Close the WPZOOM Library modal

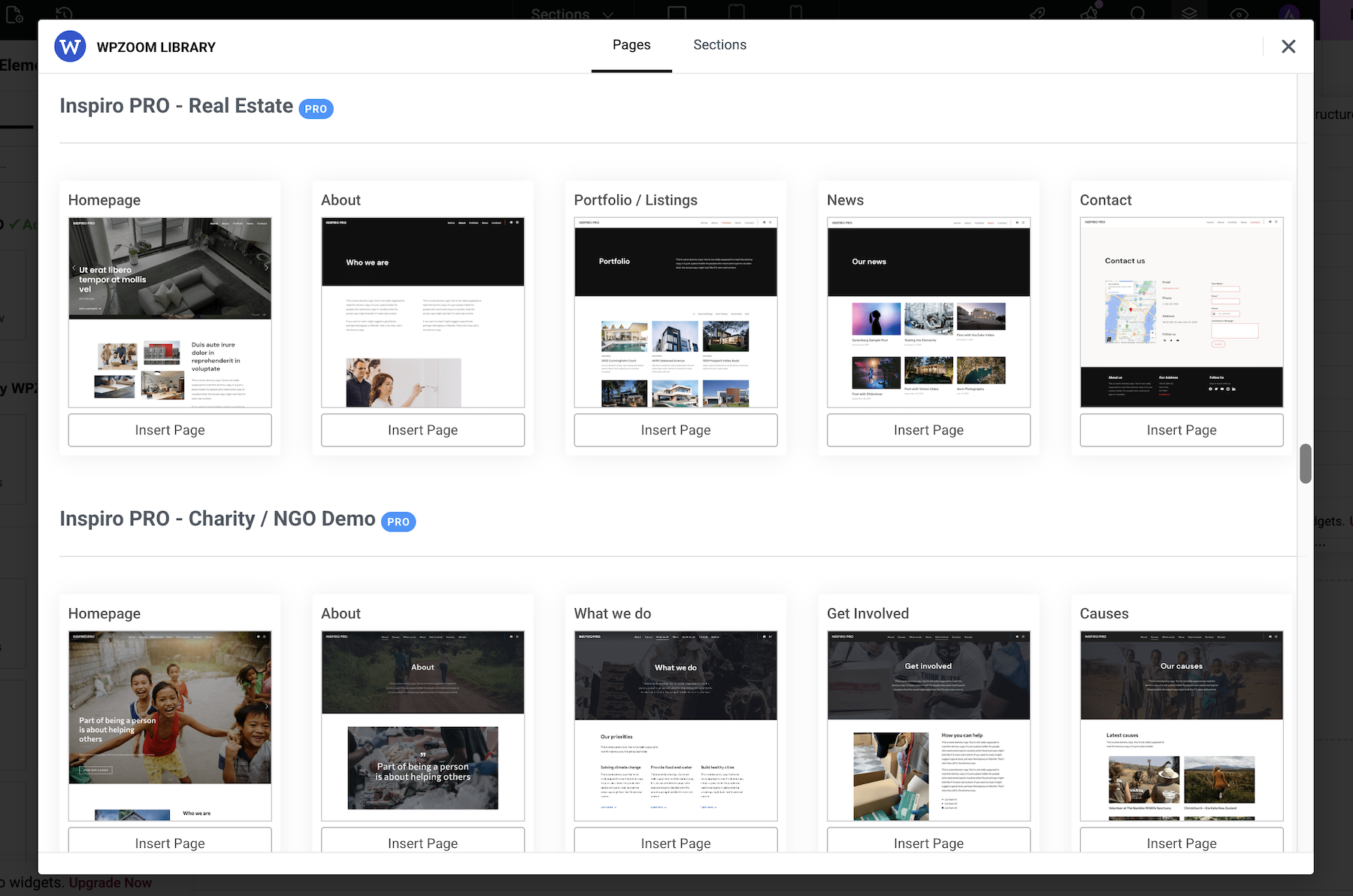click(1288, 47)
